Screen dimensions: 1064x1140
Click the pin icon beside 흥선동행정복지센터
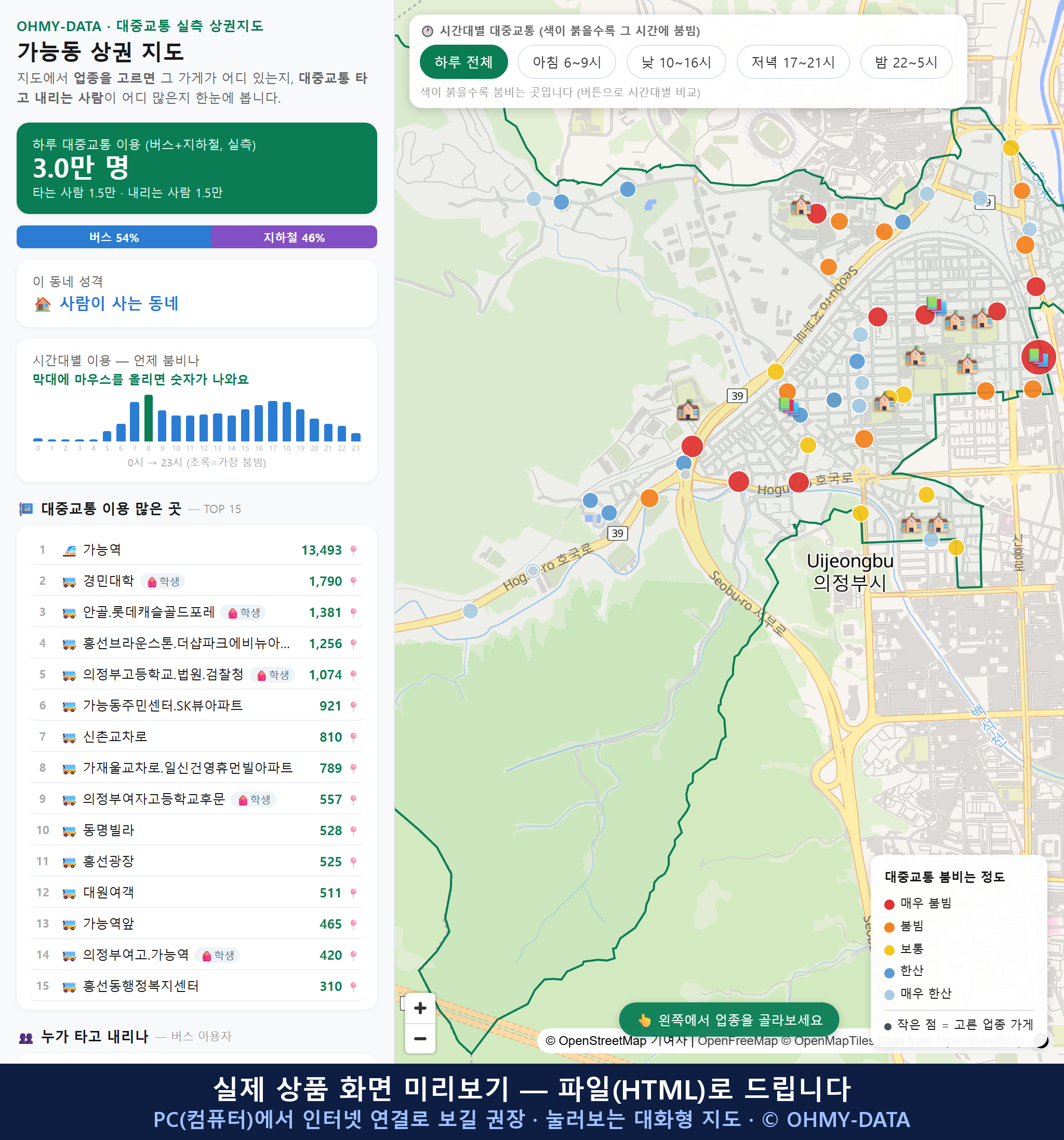tap(353, 986)
